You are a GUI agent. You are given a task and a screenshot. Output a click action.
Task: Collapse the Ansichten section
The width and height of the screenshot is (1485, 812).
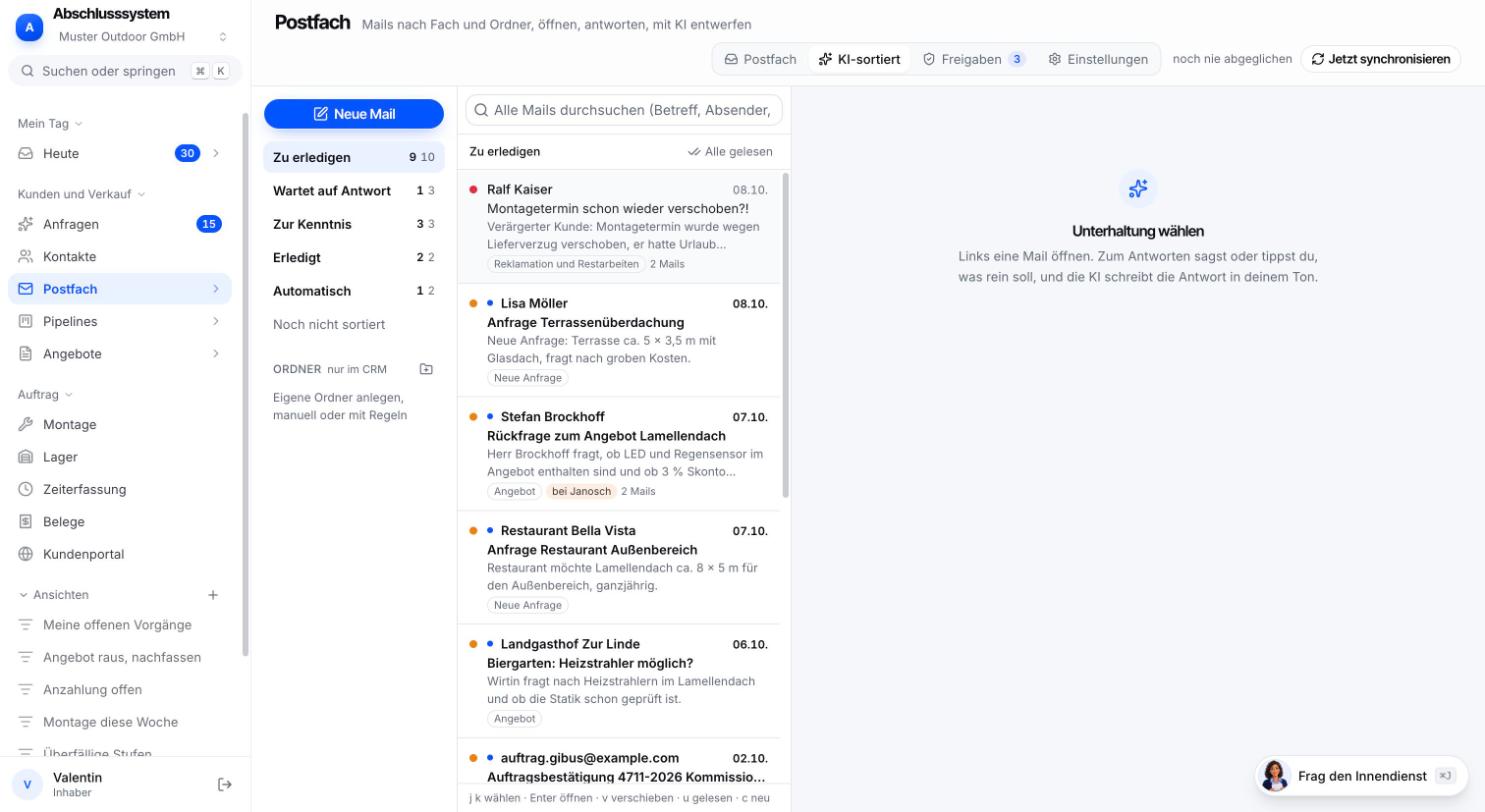click(54, 595)
